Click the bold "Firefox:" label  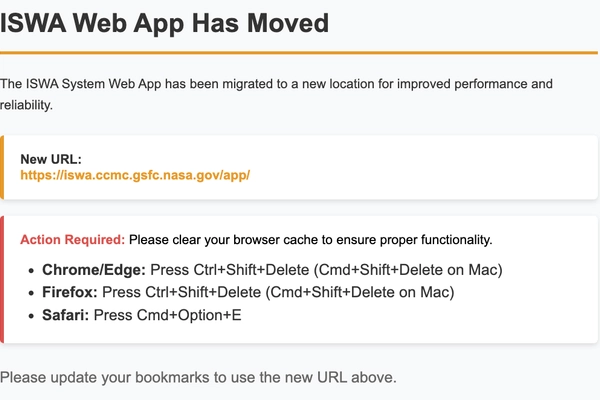[x=70, y=293]
